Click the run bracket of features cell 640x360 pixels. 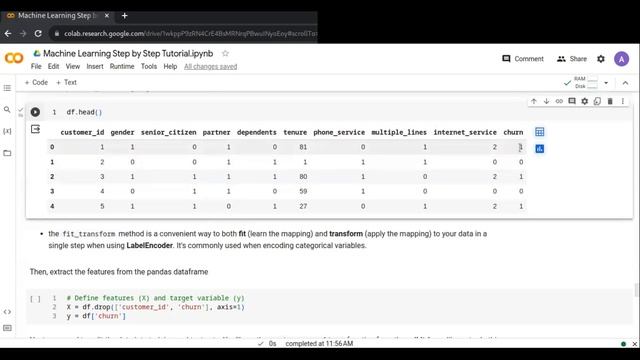(x=35, y=299)
